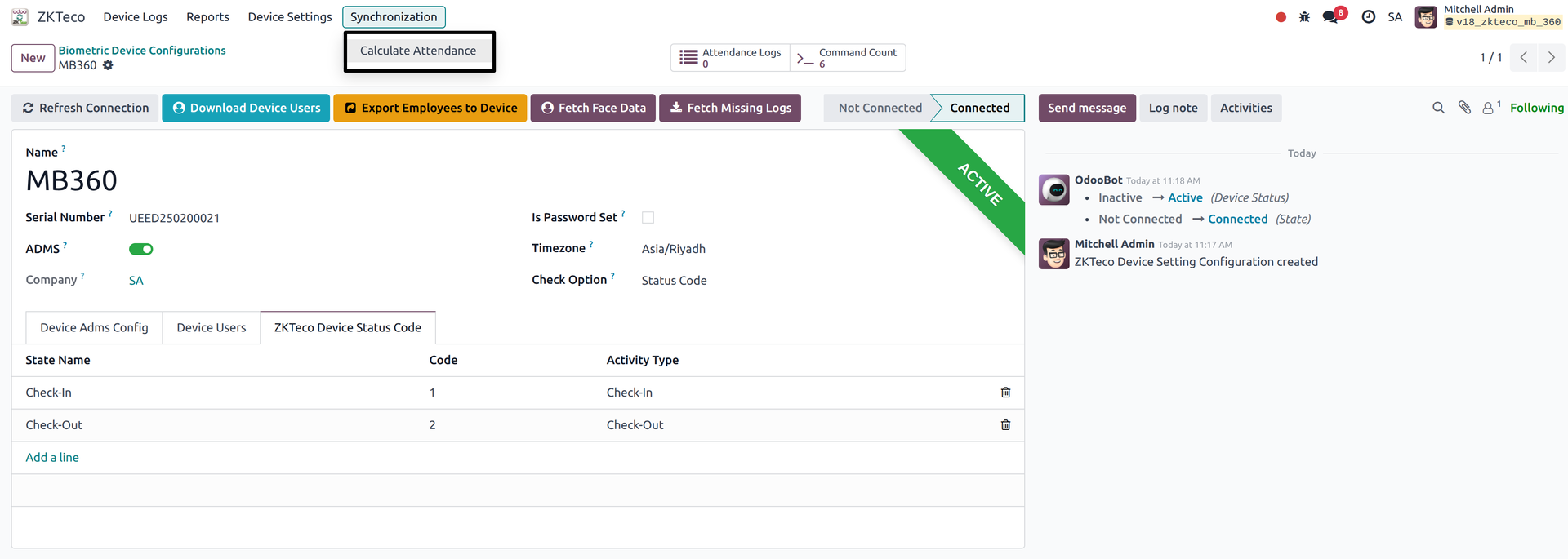
Task: Set status to Not Connected
Action: point(880,108)
